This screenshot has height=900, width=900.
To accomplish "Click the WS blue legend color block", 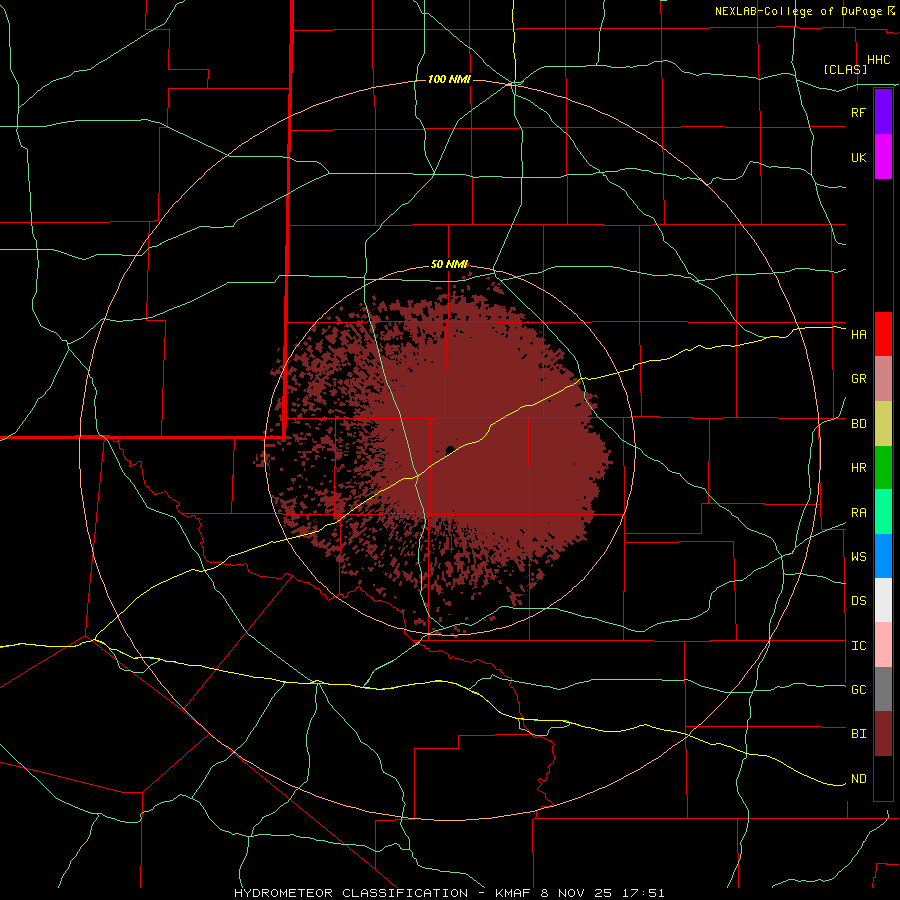I will coord(883,556).
